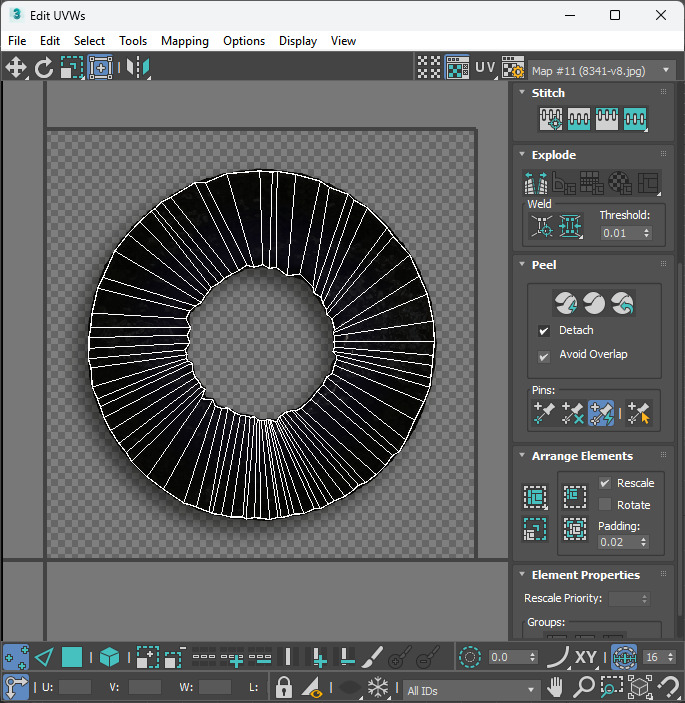The image size is (685, 703).
Task: Open the Tools menu
Action: [133, 41]
